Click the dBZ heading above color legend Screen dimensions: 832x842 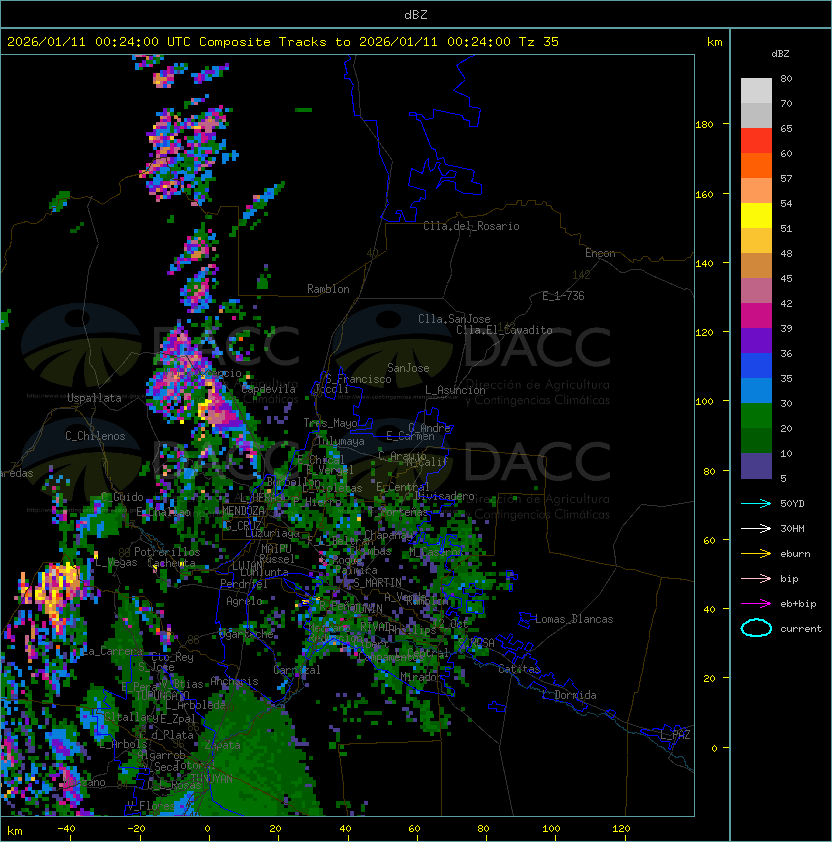[780, 54]
